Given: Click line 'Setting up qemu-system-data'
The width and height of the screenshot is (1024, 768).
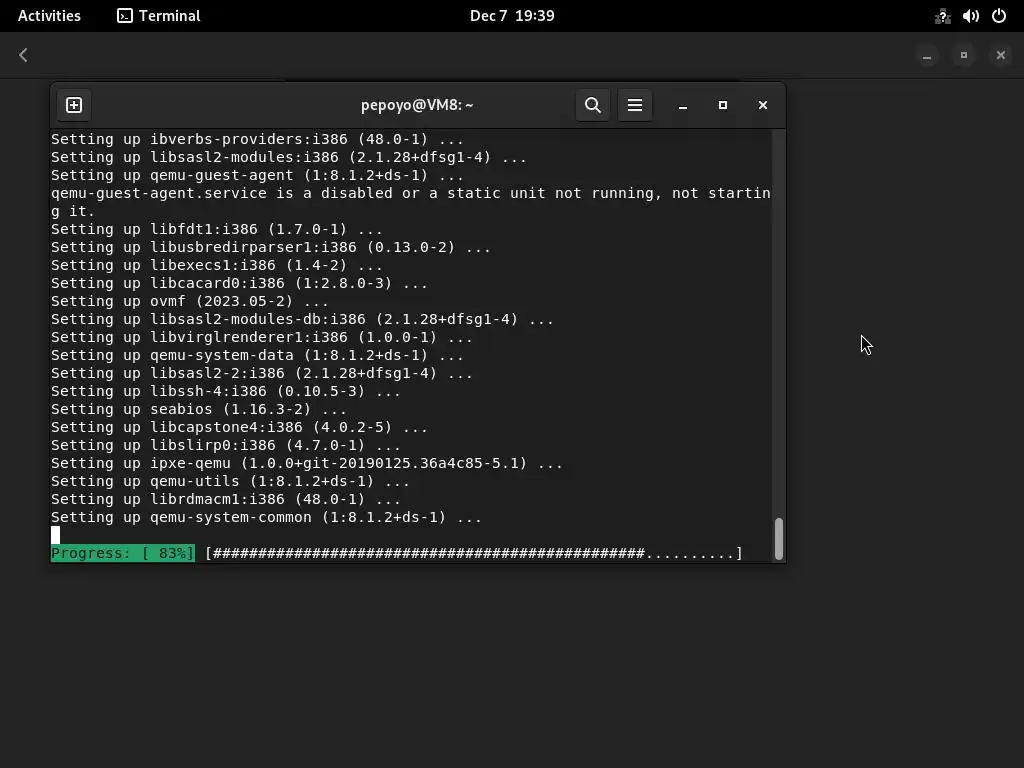Looking at the screenshot, I should tap(257, 355).
